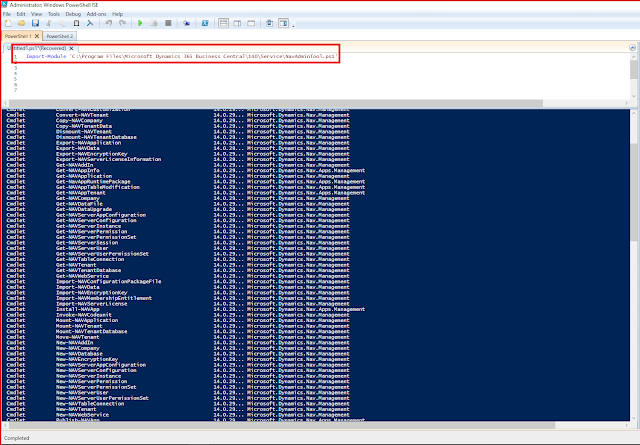Clear the console pane with the brush icon

[x=90, y=23]
